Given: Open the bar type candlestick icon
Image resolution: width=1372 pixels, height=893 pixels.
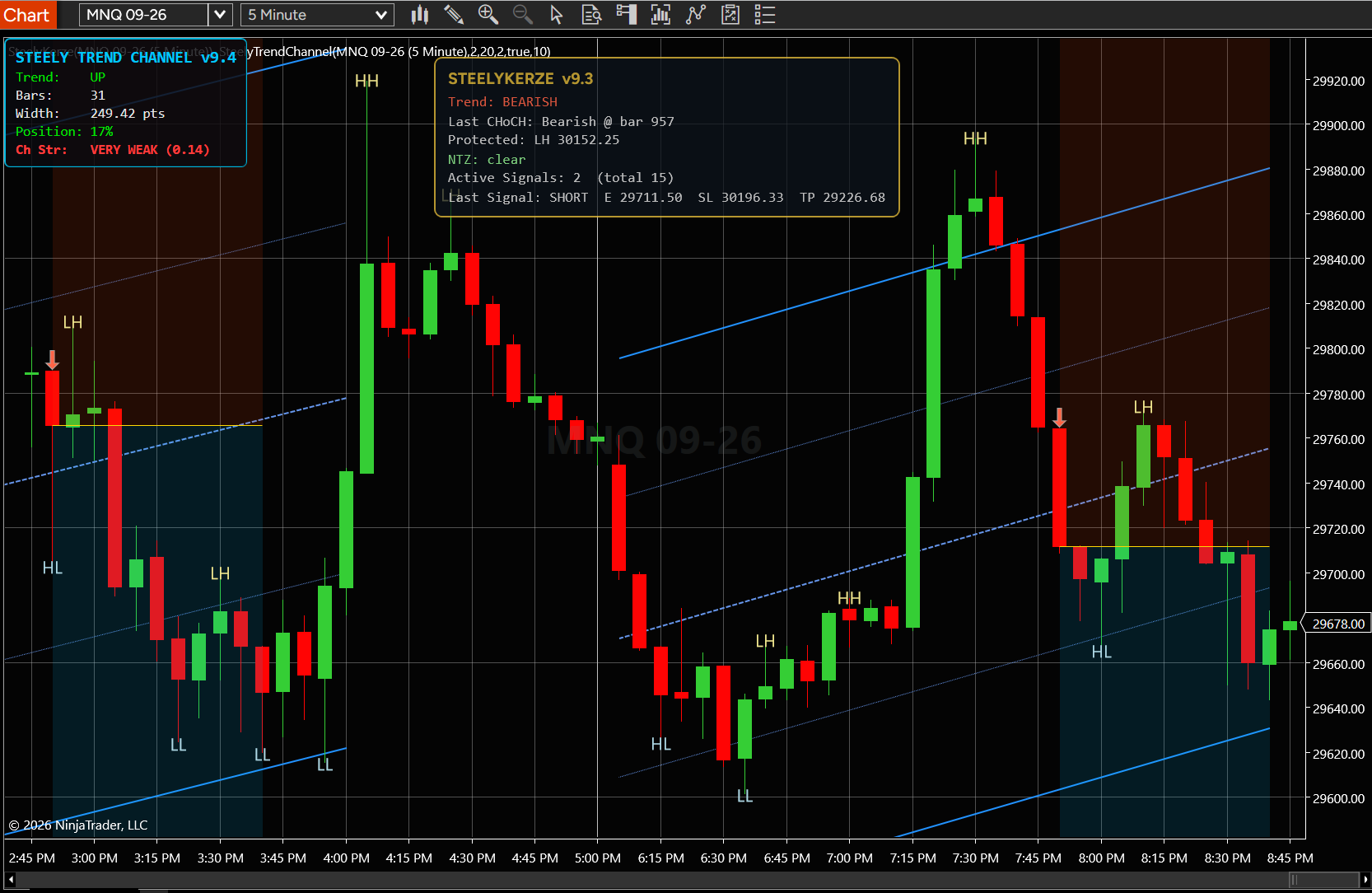Looking at the screenshot, I should [420, 14].
